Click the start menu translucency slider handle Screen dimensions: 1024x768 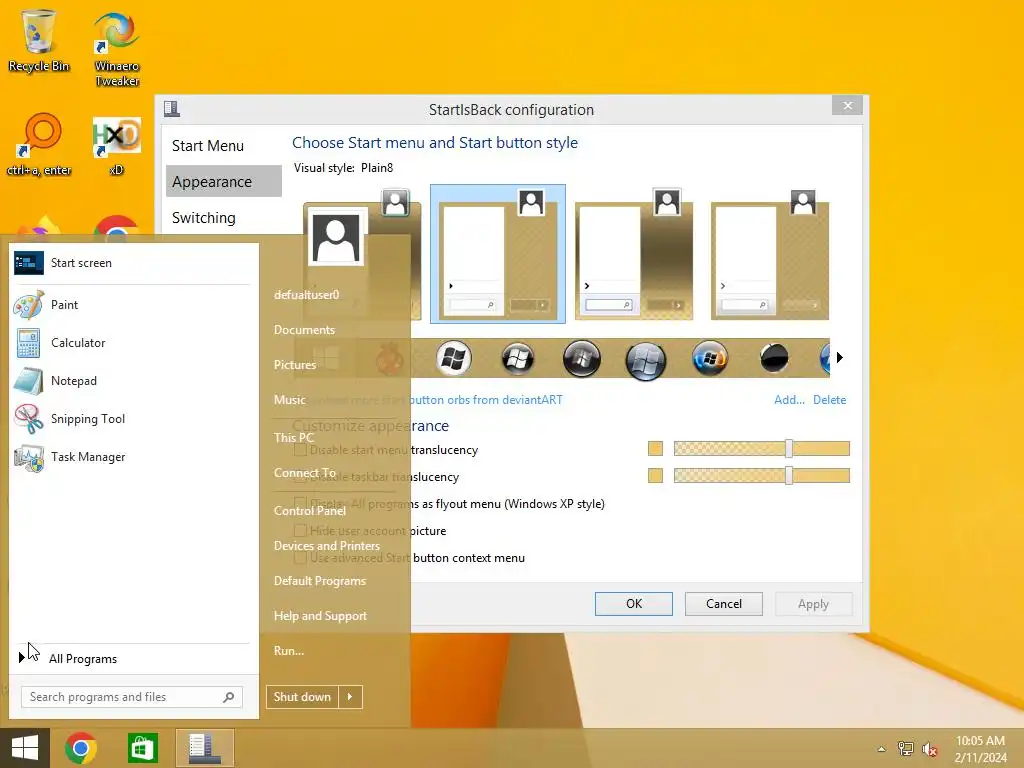[789, 449]
